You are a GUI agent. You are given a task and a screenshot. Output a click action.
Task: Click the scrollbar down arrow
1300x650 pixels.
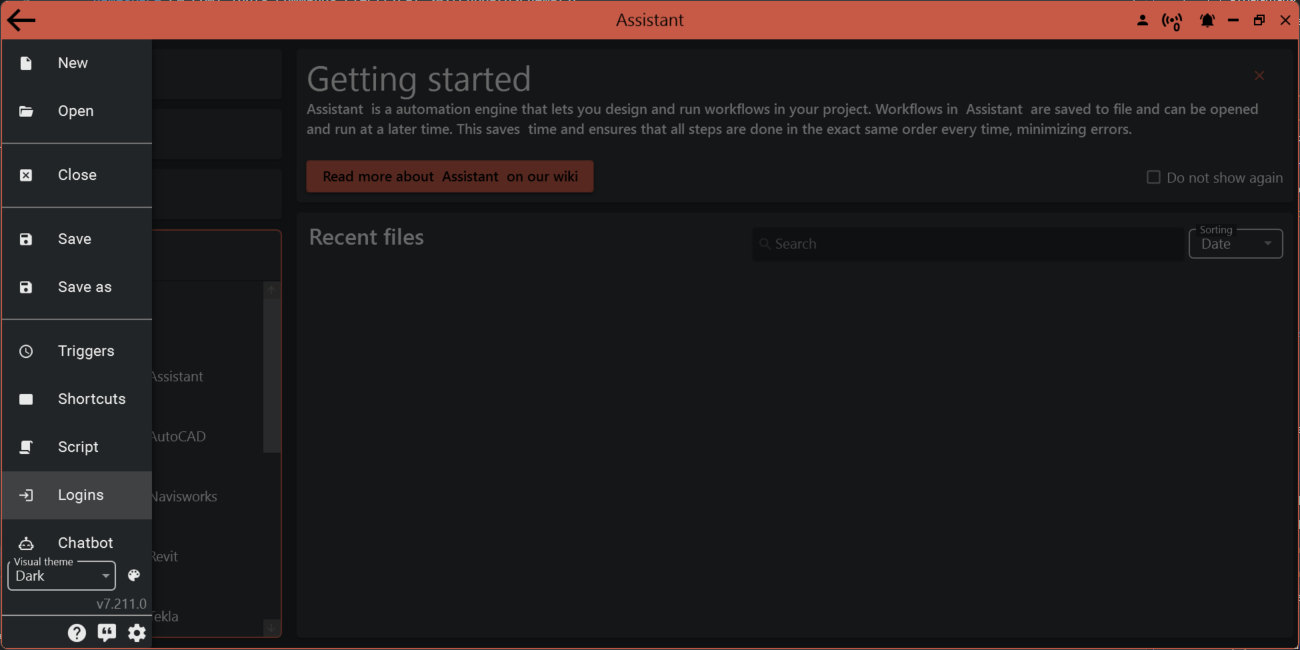(x=271, y=628)
